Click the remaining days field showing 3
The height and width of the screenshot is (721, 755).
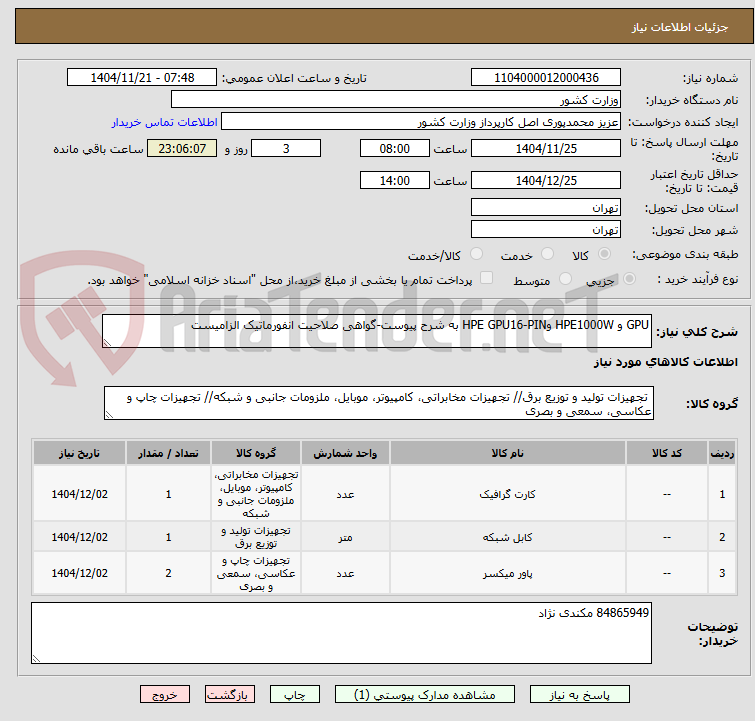pyautogui.click(x=286, y=148)
